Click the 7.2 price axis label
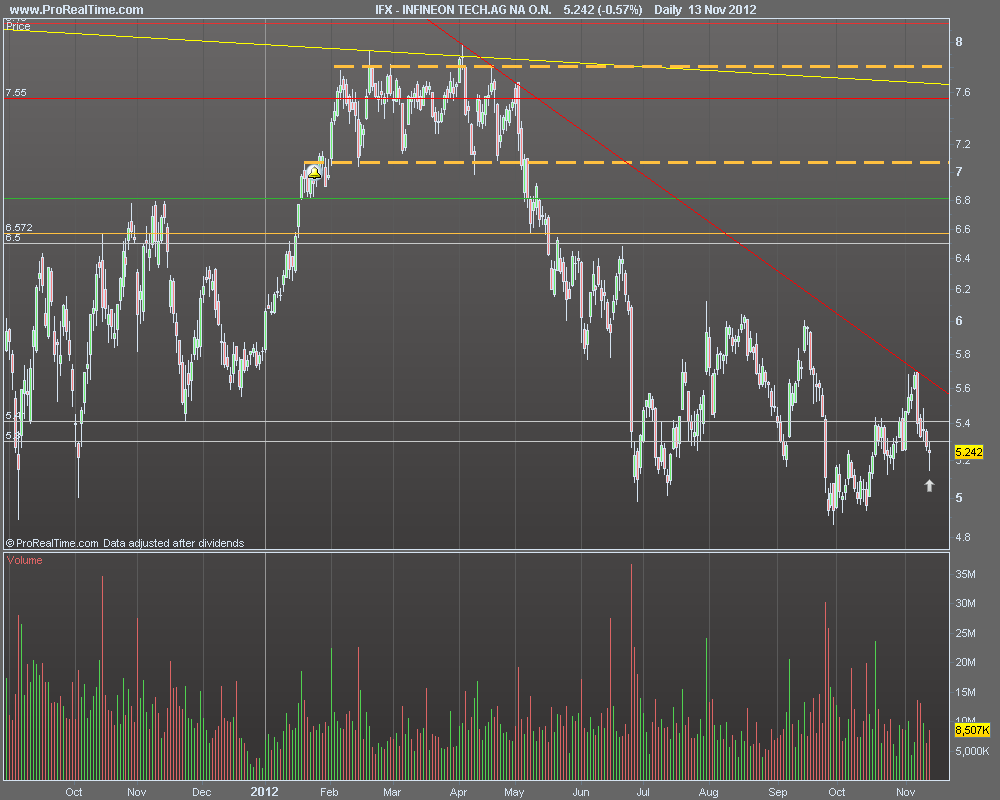The width and height of the screenshot is (1000, 800). tap(962, 144)
